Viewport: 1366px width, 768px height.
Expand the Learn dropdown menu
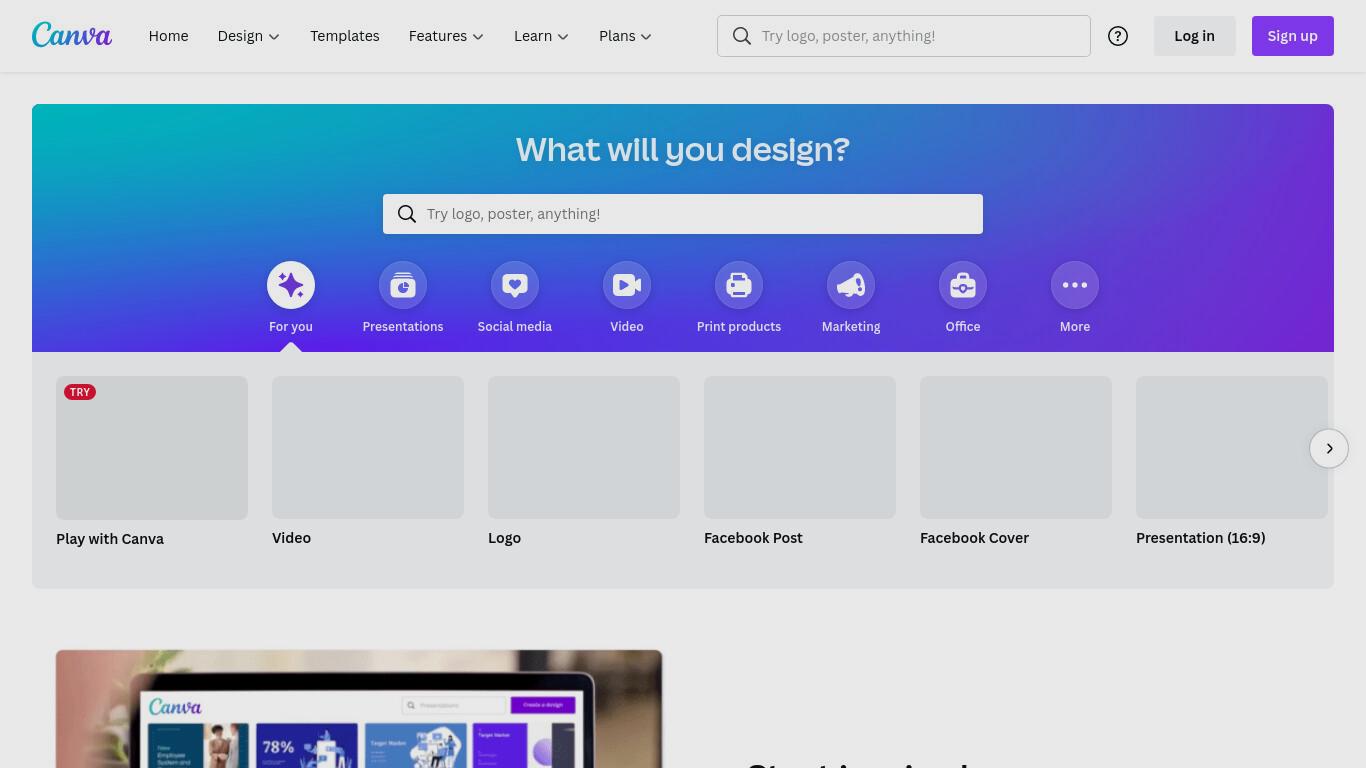[x=541, y=36]
